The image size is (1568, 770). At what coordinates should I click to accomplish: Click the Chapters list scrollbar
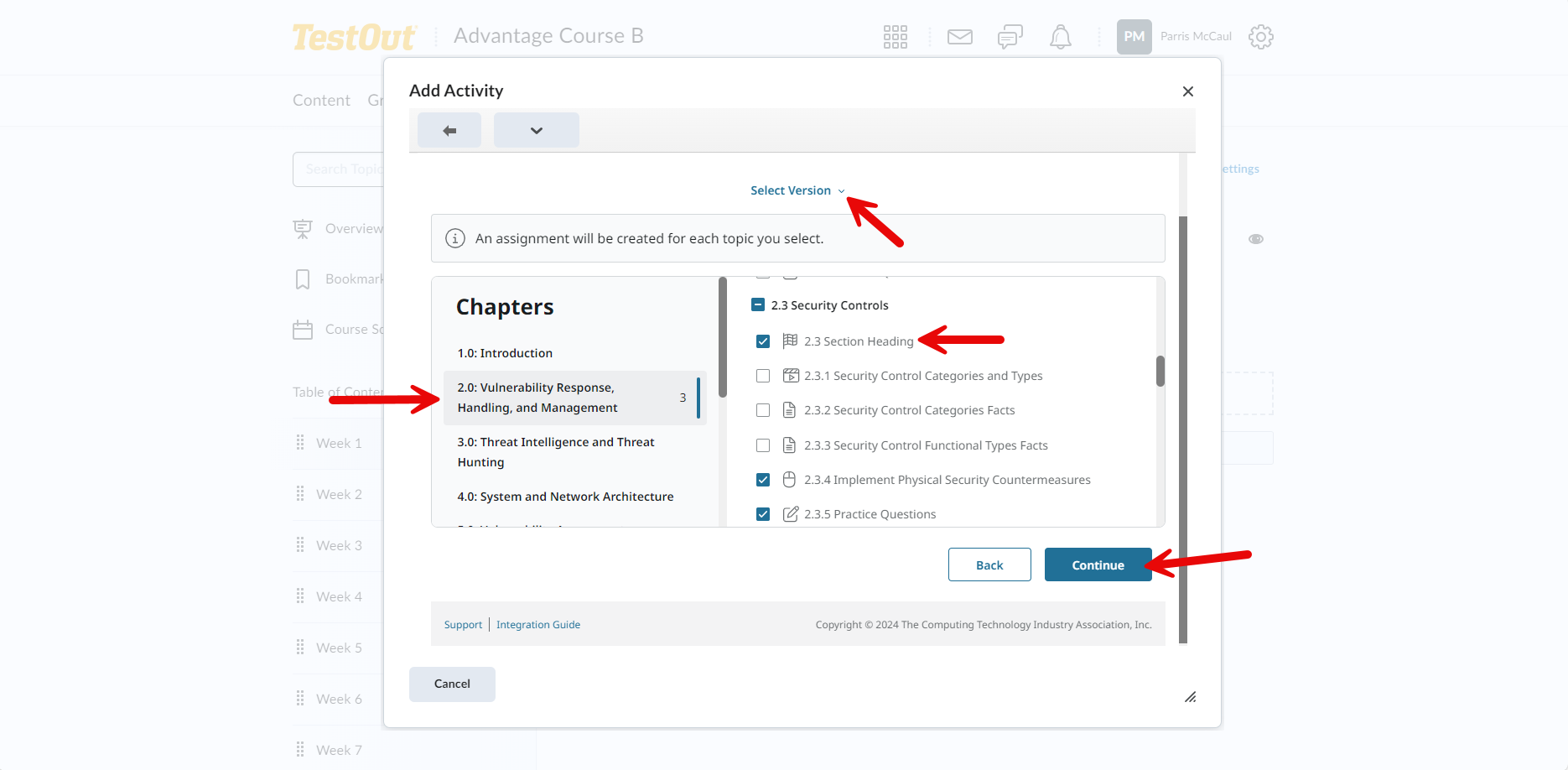pos(723,337)
